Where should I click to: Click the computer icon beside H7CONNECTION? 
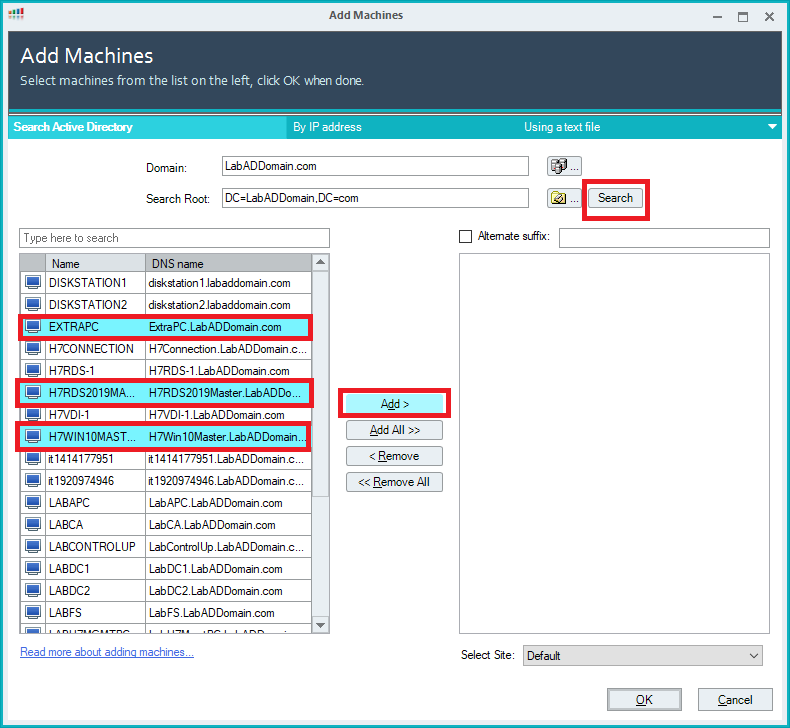point(33,349)
